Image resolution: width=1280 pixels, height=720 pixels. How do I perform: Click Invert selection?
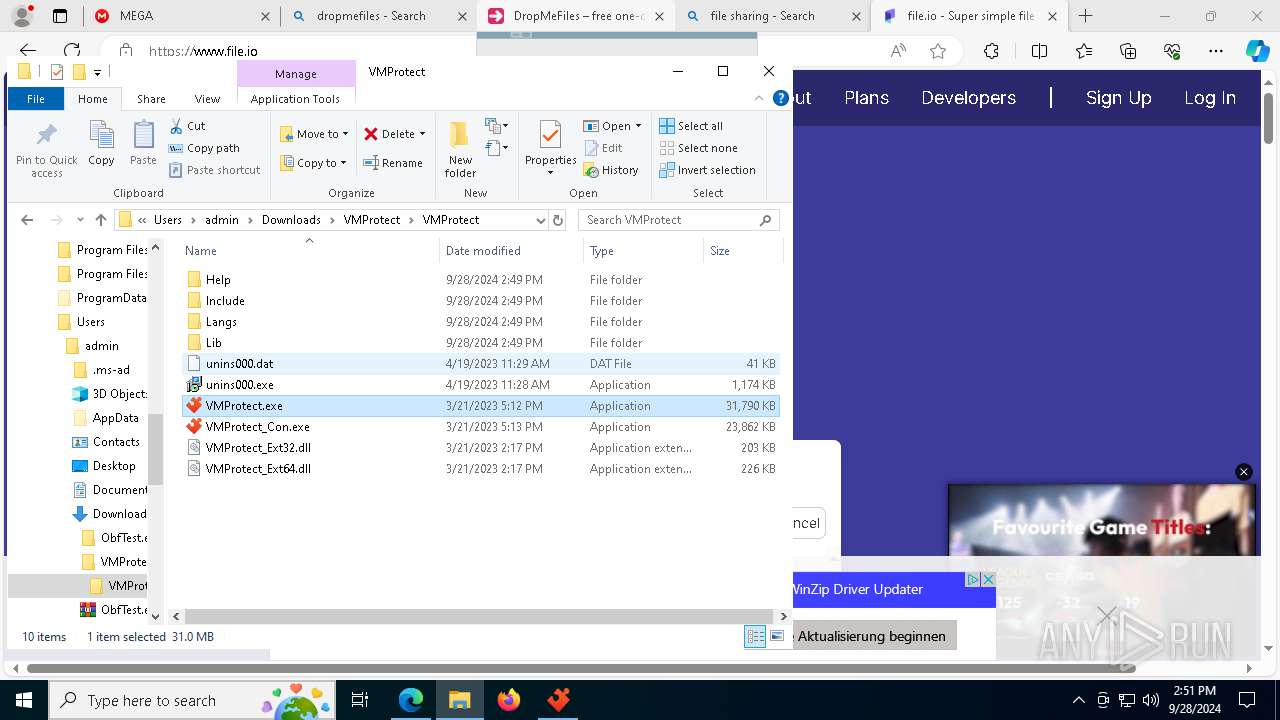(707, 170)
